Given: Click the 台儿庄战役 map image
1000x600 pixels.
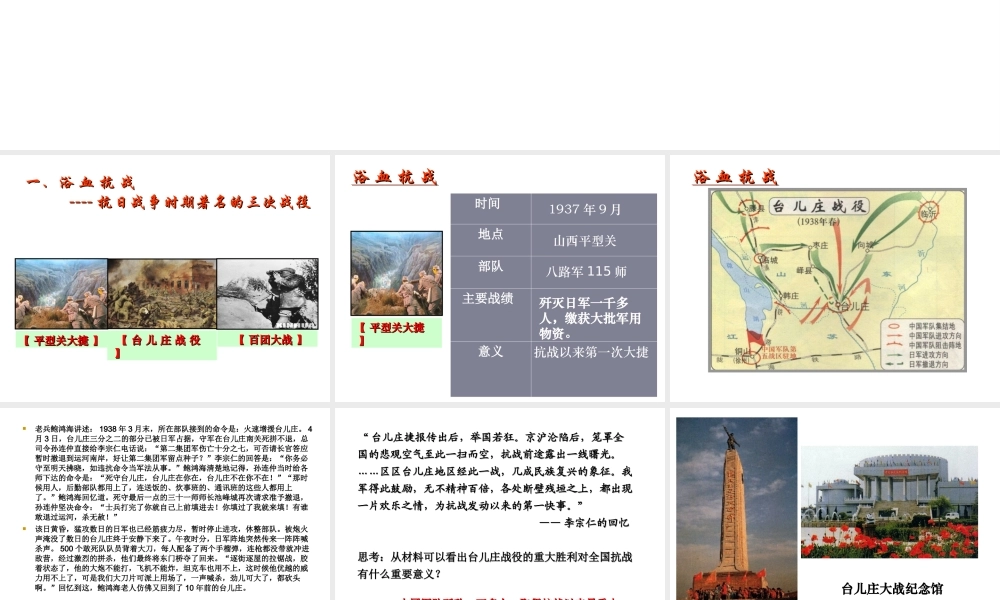Looking at the screenshot, I should point(837,280).
